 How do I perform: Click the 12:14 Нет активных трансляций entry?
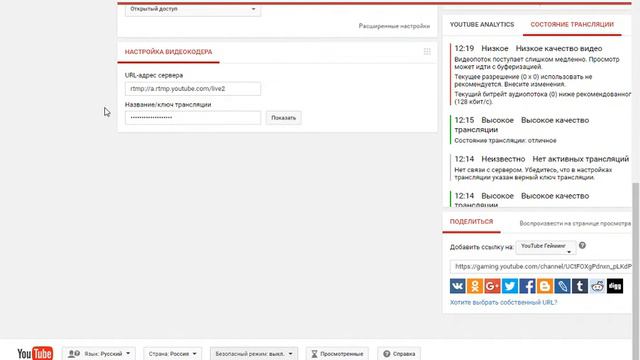tap(541, 167)
